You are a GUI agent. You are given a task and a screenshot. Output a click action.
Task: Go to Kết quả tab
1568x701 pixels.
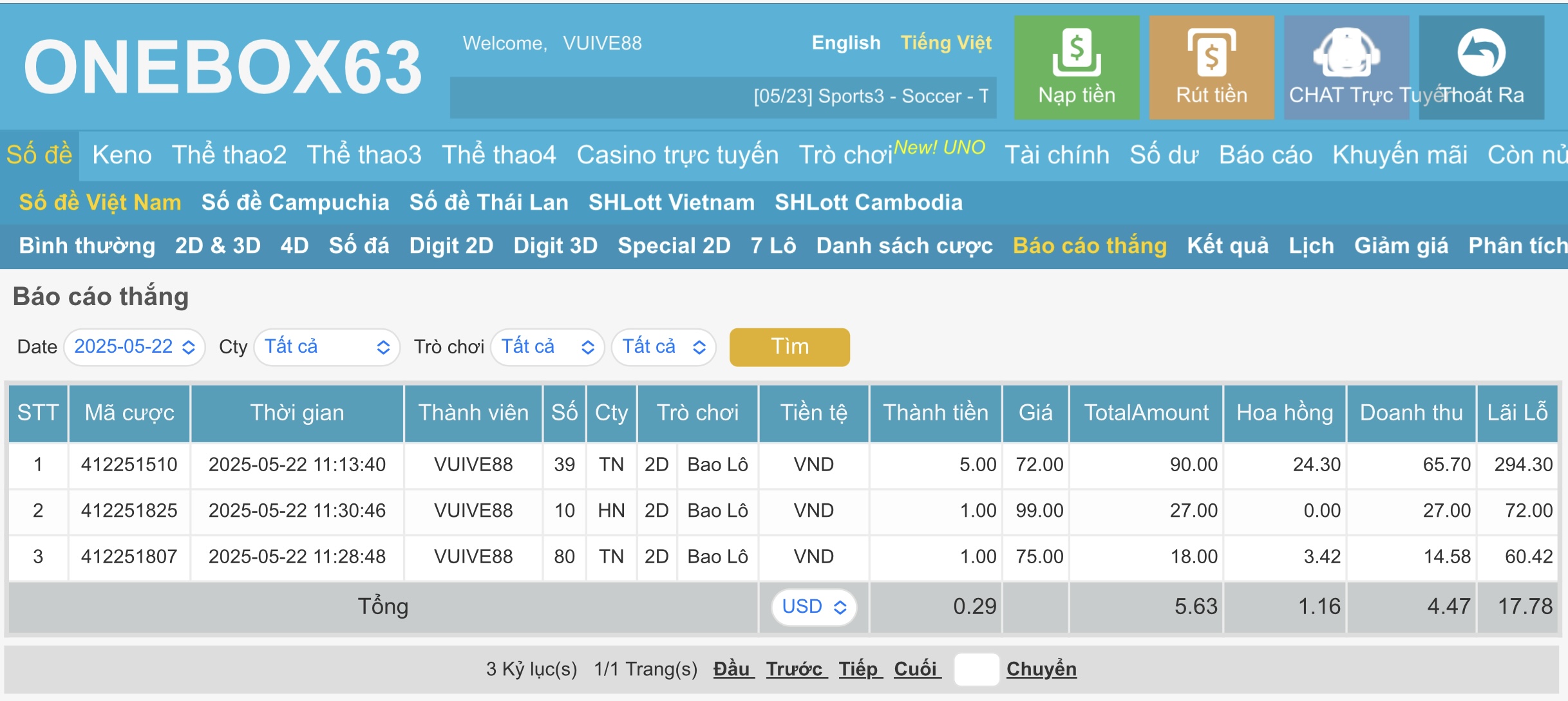pos(1227,245)
